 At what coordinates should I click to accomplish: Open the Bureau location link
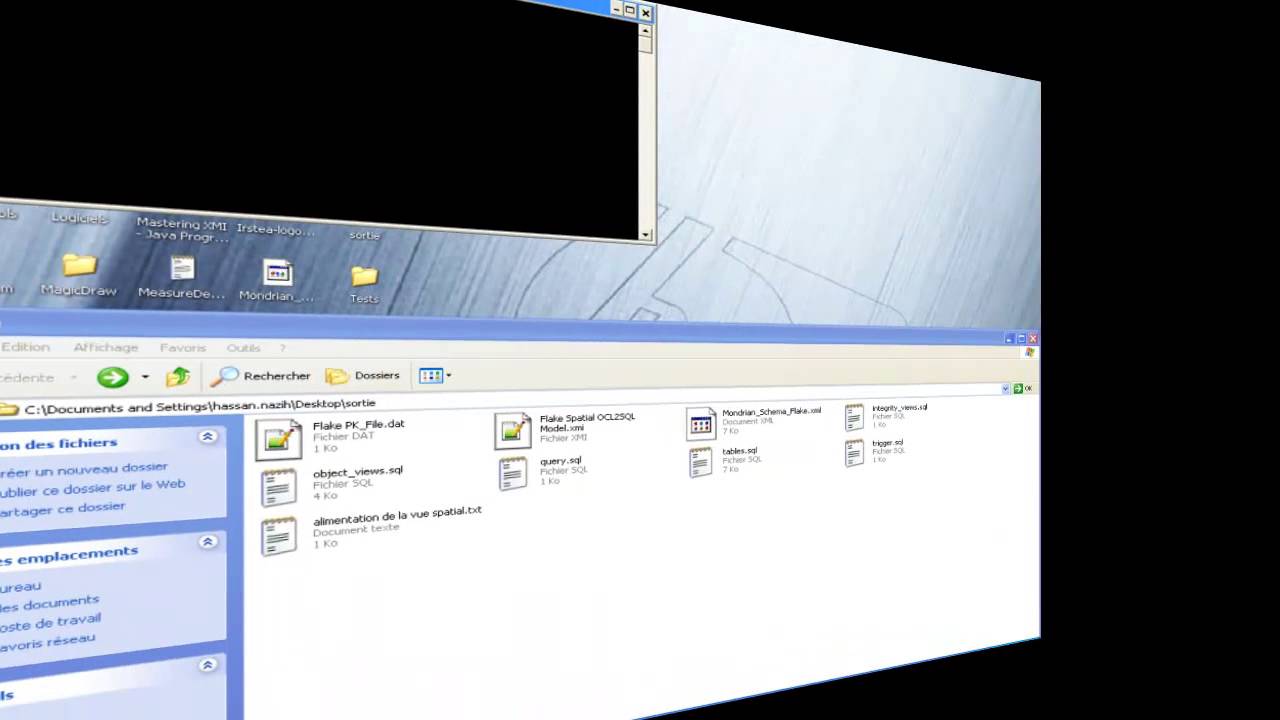[20, 587]
